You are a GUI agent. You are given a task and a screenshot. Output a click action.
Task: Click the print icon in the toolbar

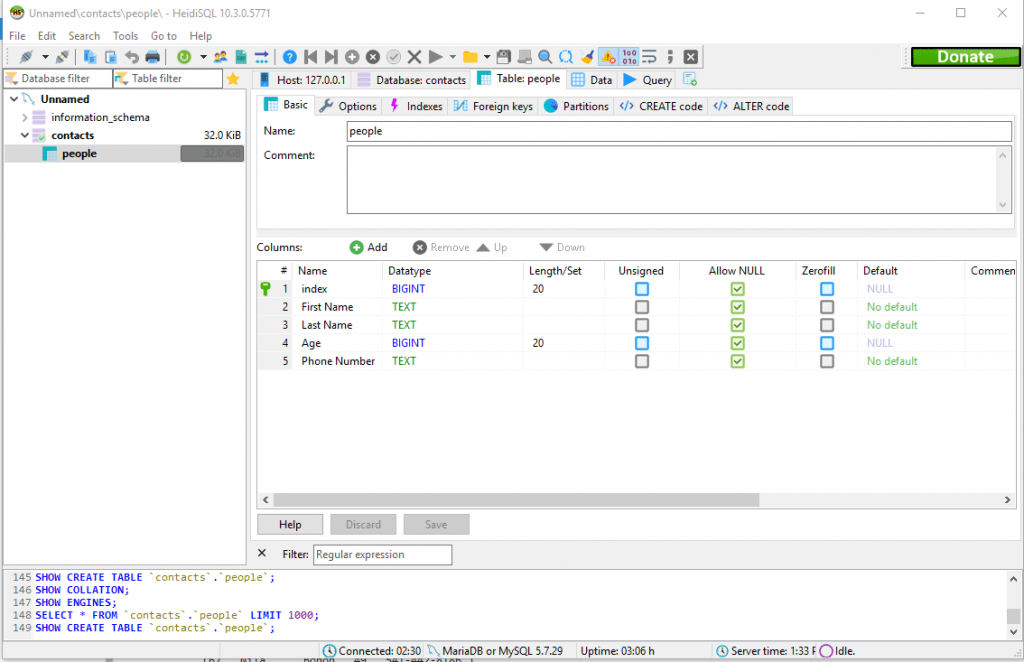tap(153, 57)
